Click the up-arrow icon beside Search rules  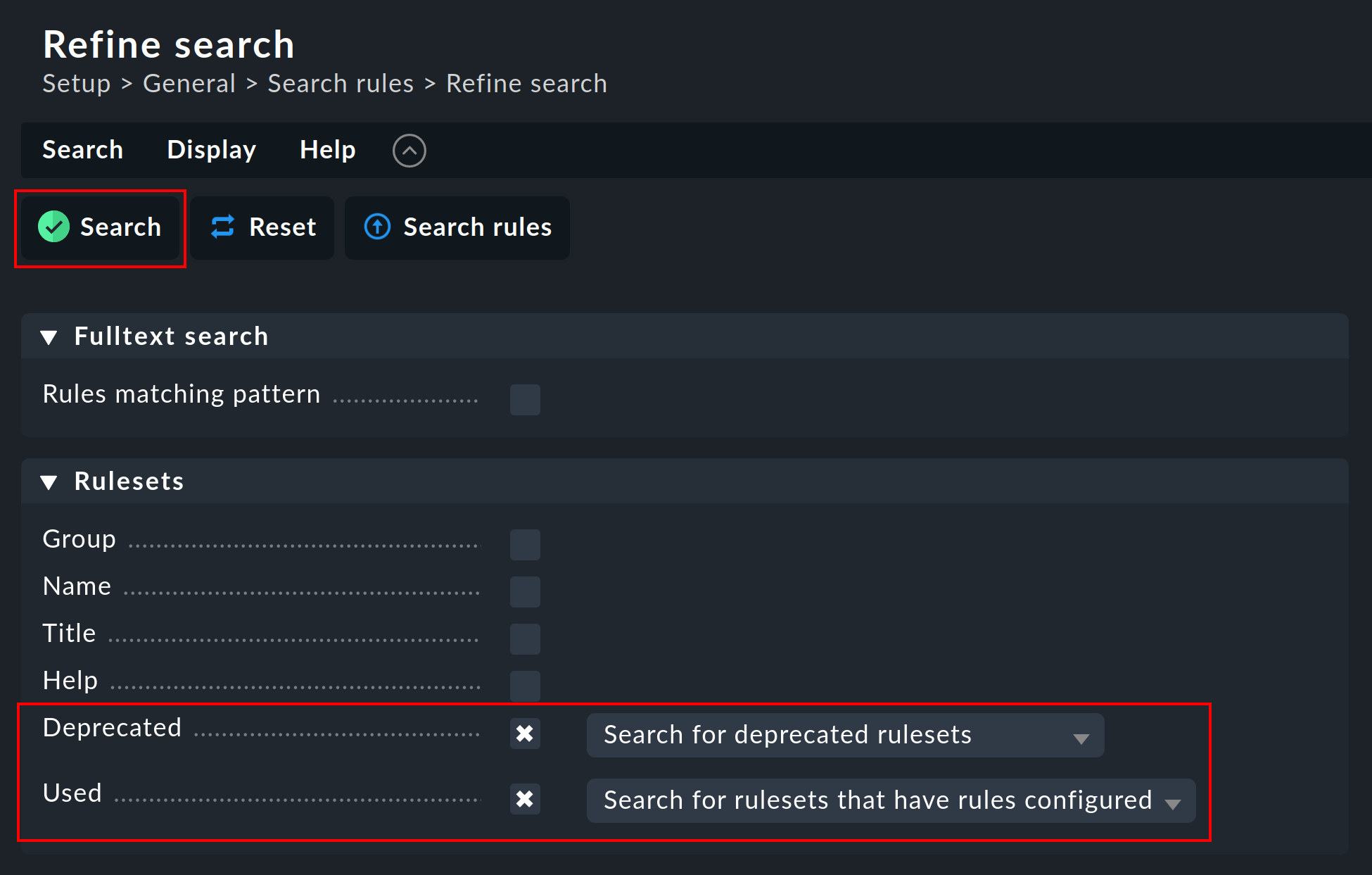377,227
